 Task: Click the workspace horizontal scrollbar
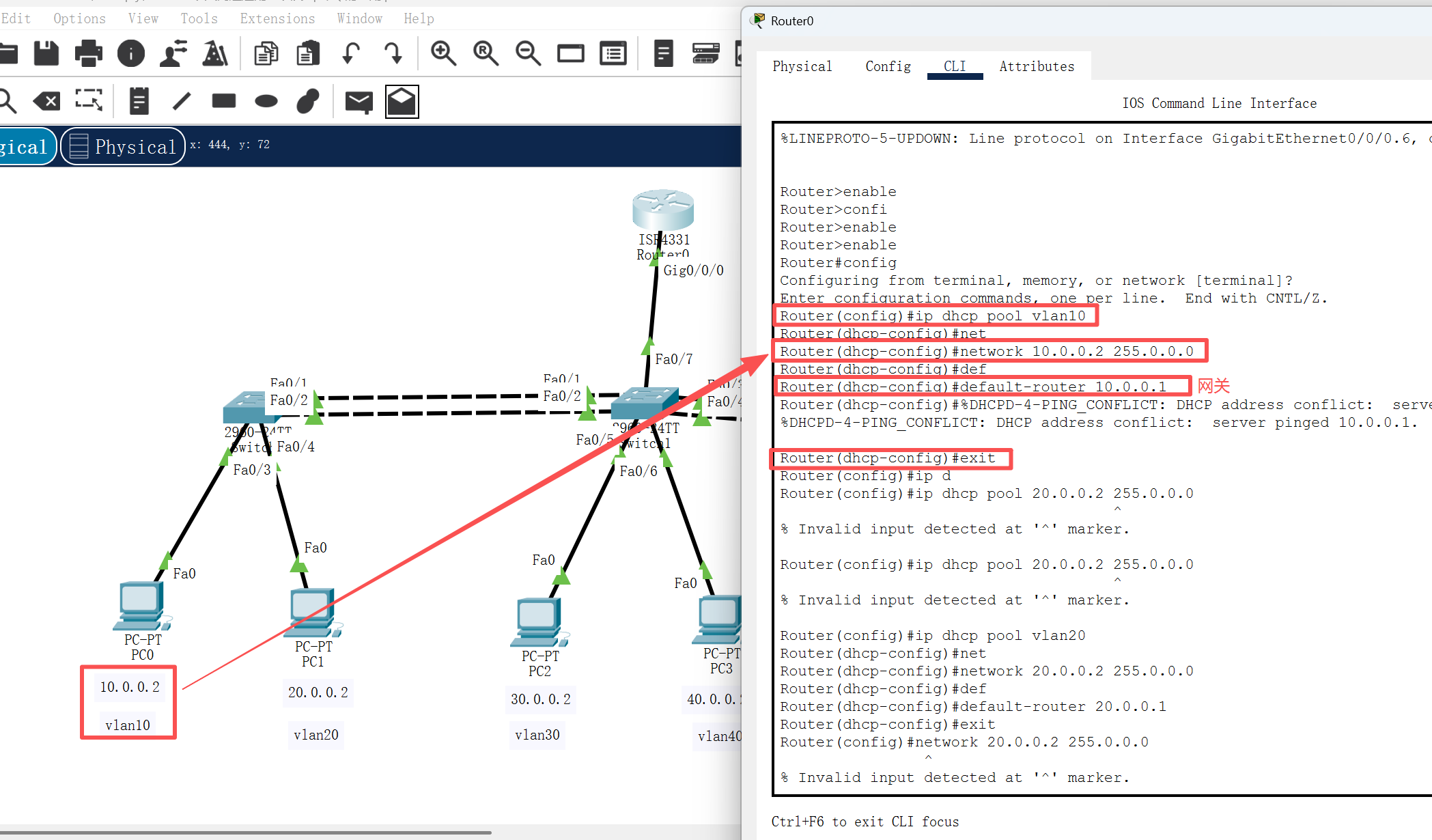coord(246,832)
